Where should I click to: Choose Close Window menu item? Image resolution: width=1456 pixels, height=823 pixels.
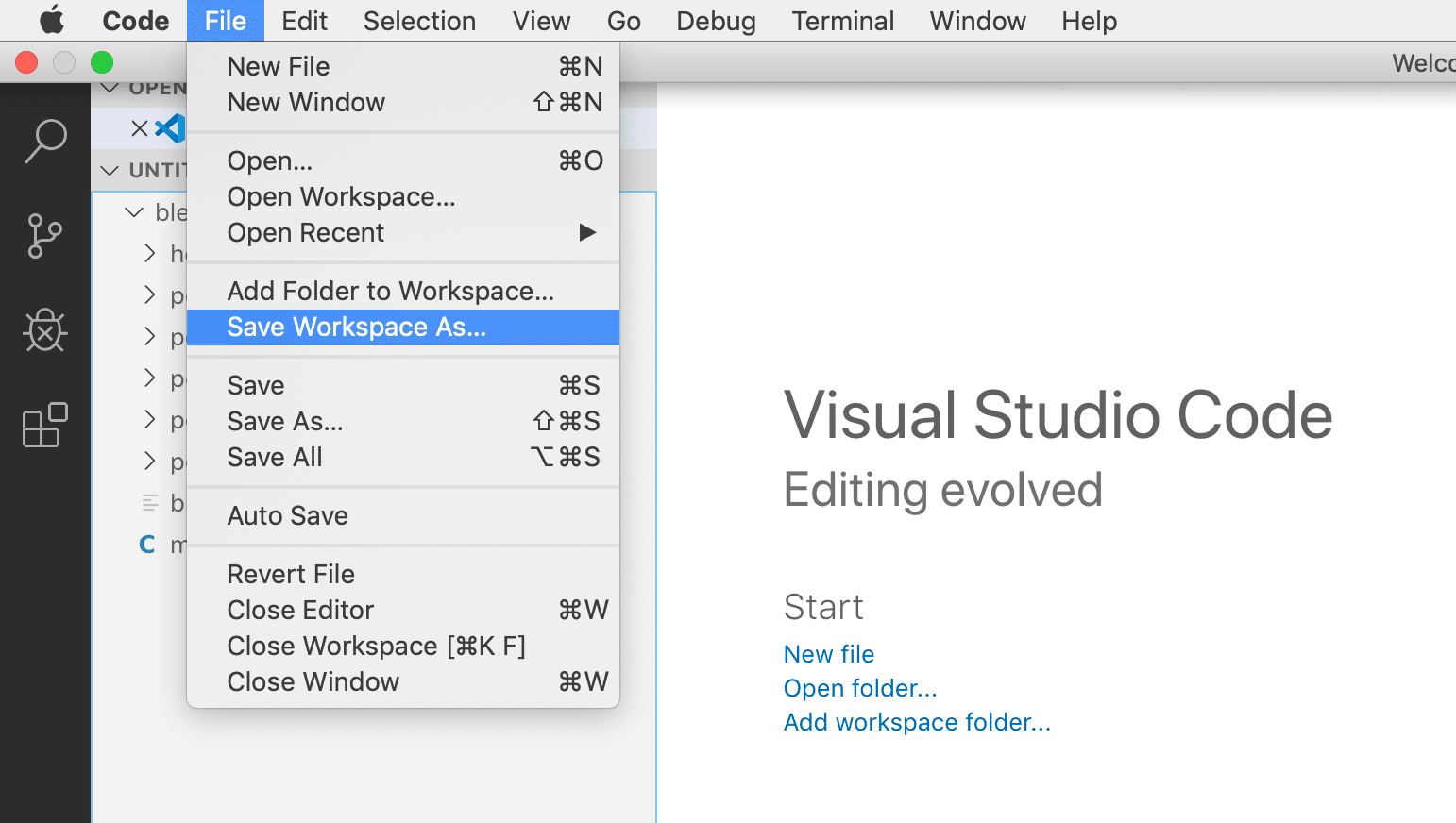point(403,681)
